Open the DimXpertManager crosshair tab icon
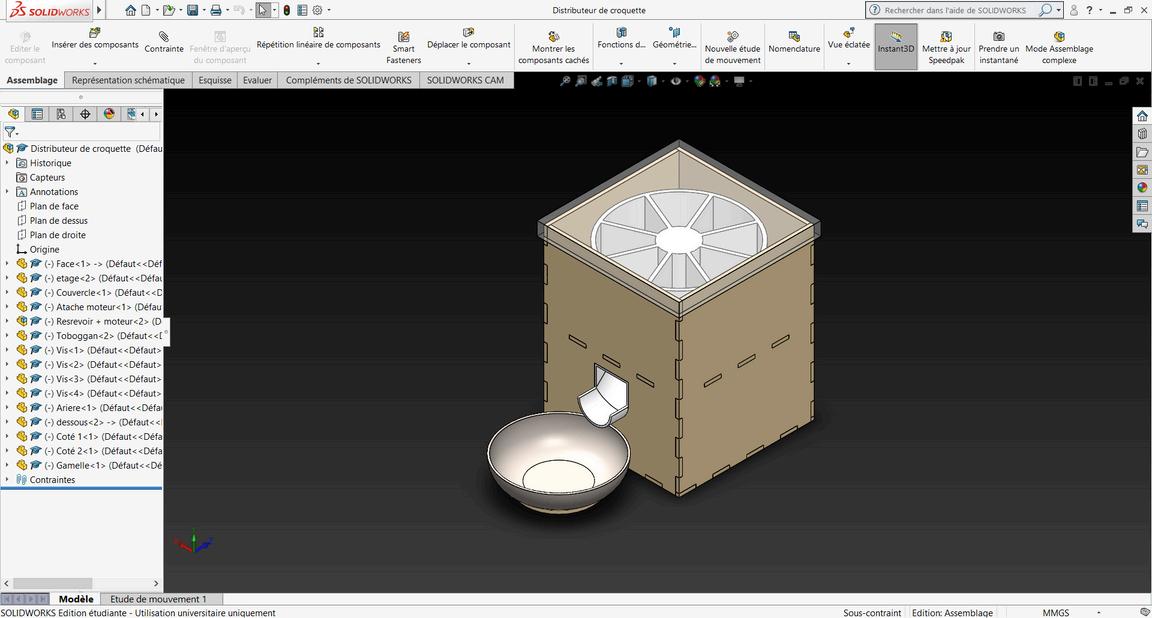1152x618 pixels. pyautogui.click(x=85, y=114)
